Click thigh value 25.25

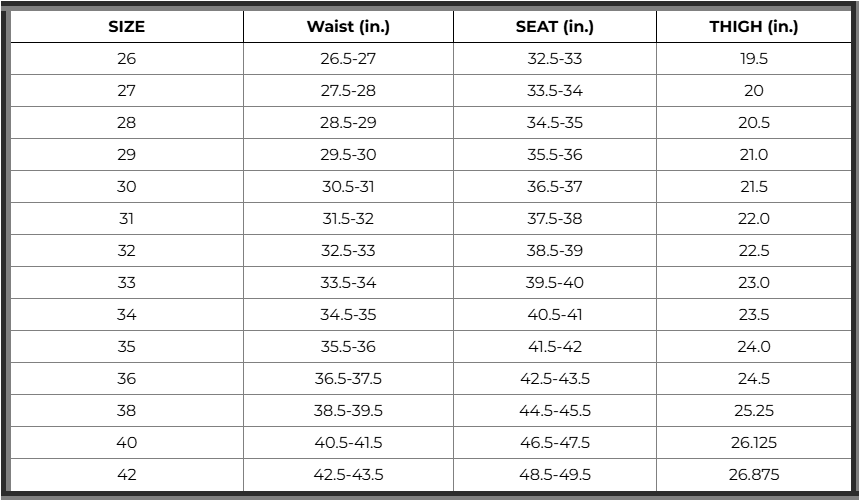[754, 410]
